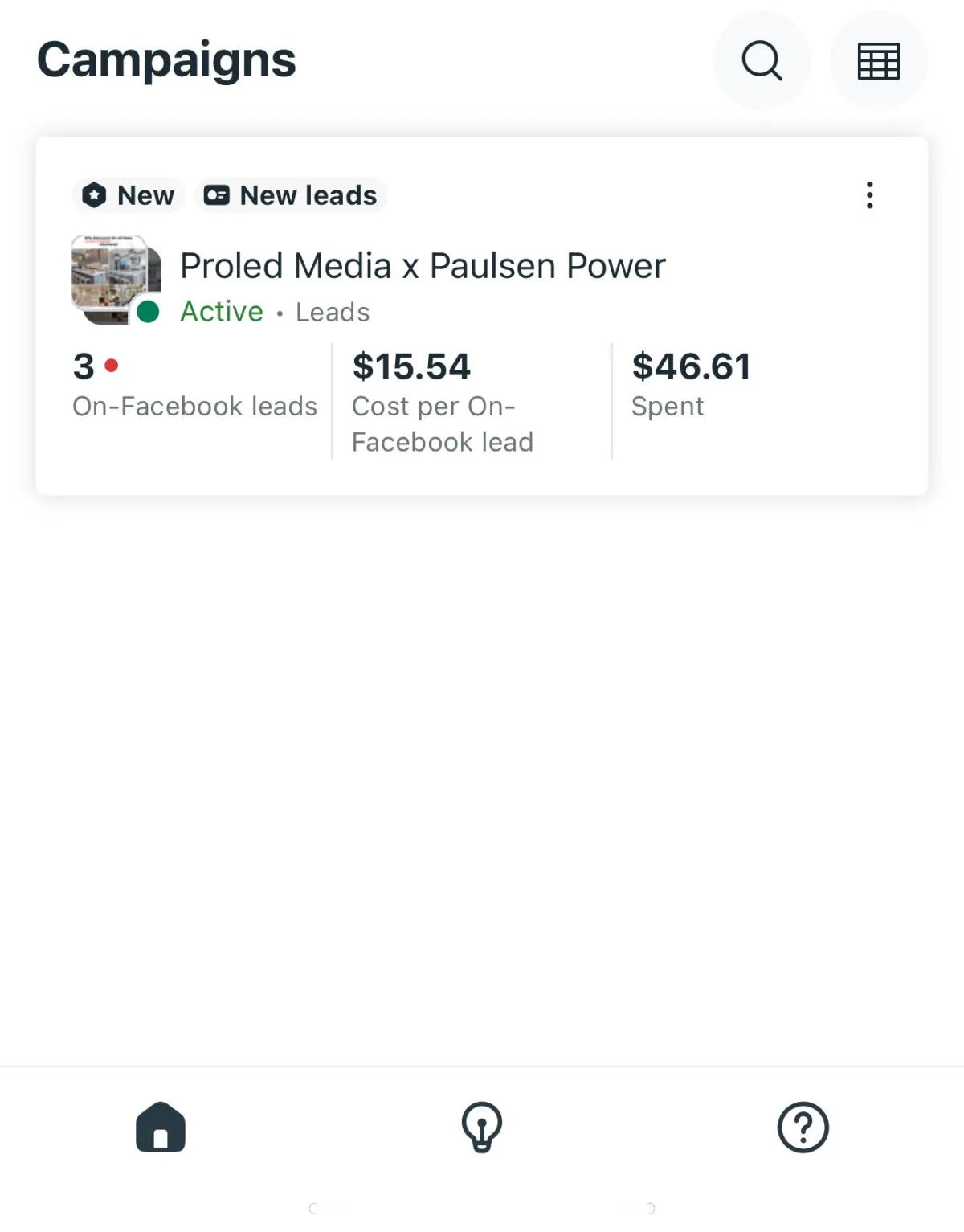Tap the red new-leads notification dot
Screen dimensions: 964x1232
(x=112, y=366)
